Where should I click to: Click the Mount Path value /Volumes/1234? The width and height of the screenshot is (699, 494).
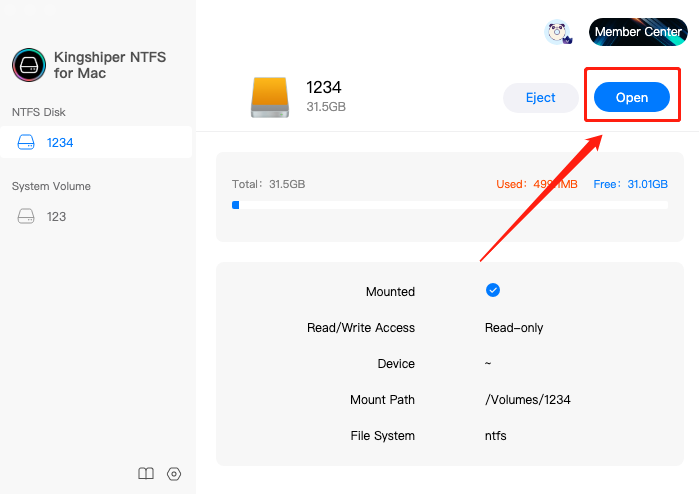tap(527, 399)
